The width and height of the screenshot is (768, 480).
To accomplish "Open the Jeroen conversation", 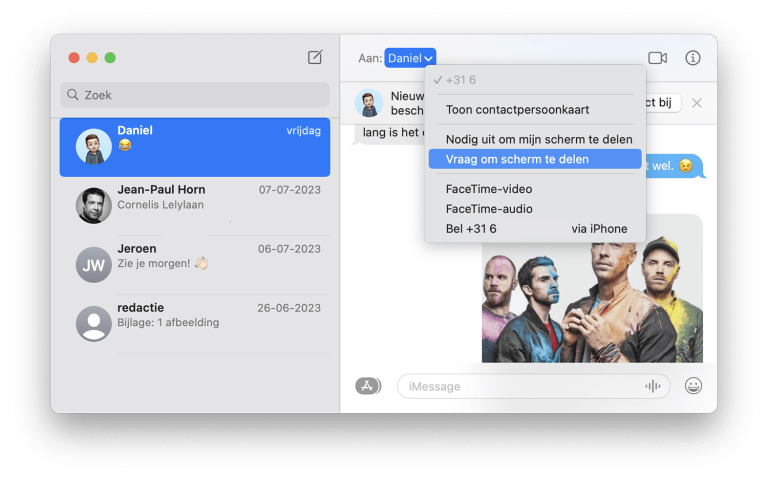I will click(195, 265).
